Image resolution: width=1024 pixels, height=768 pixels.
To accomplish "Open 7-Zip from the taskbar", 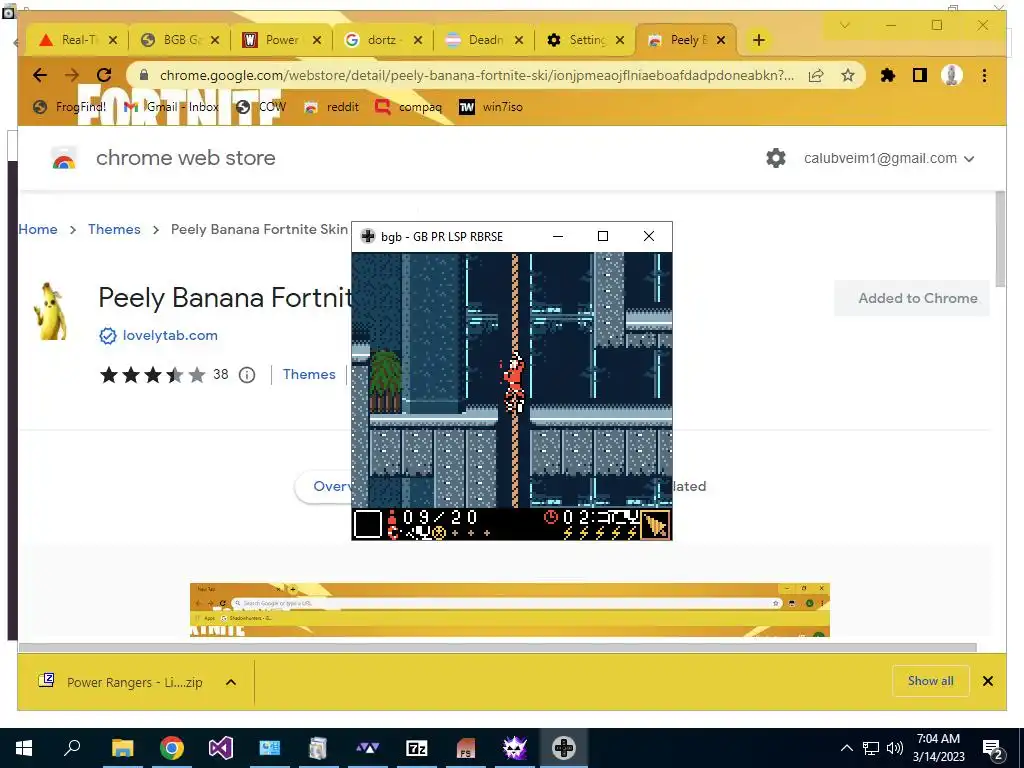I will pyautogui.click(x=417, y=748).
